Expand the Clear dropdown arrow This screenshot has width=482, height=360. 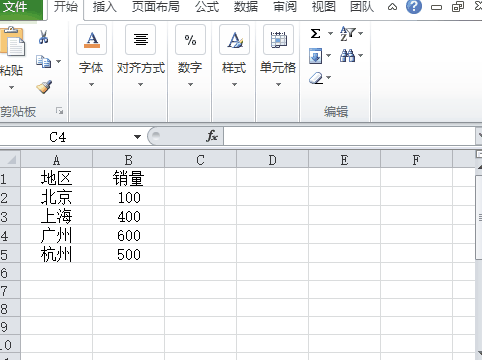pos(329,78)
